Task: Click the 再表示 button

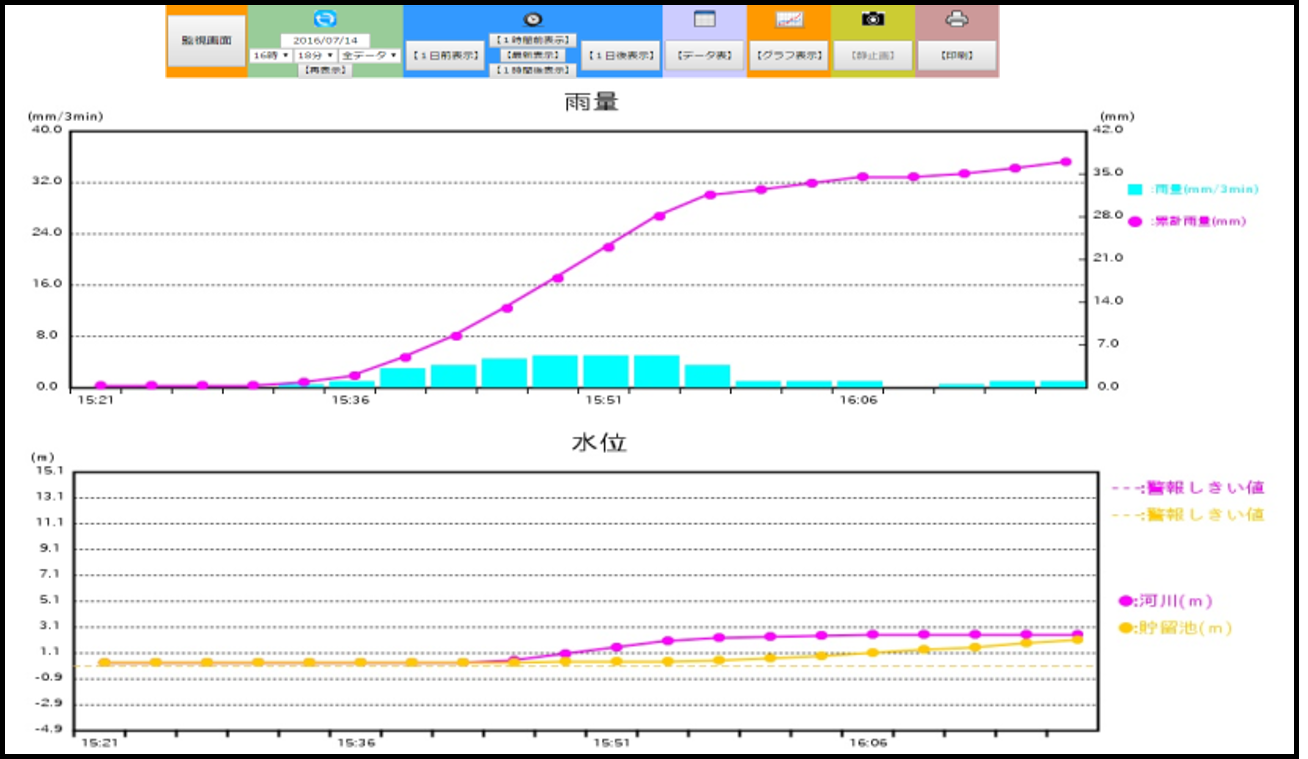Action: (324, 70)
